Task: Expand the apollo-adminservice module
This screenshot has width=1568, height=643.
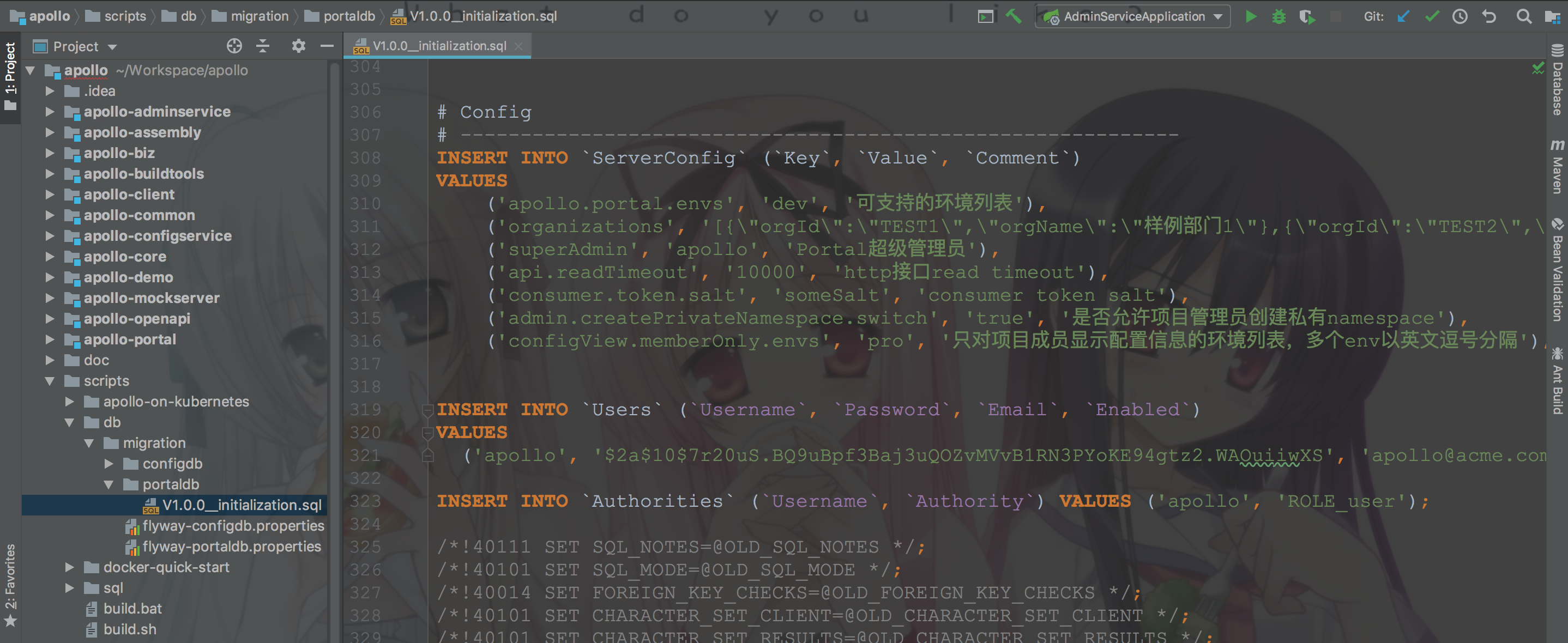Action: click(x=50, y=111)
